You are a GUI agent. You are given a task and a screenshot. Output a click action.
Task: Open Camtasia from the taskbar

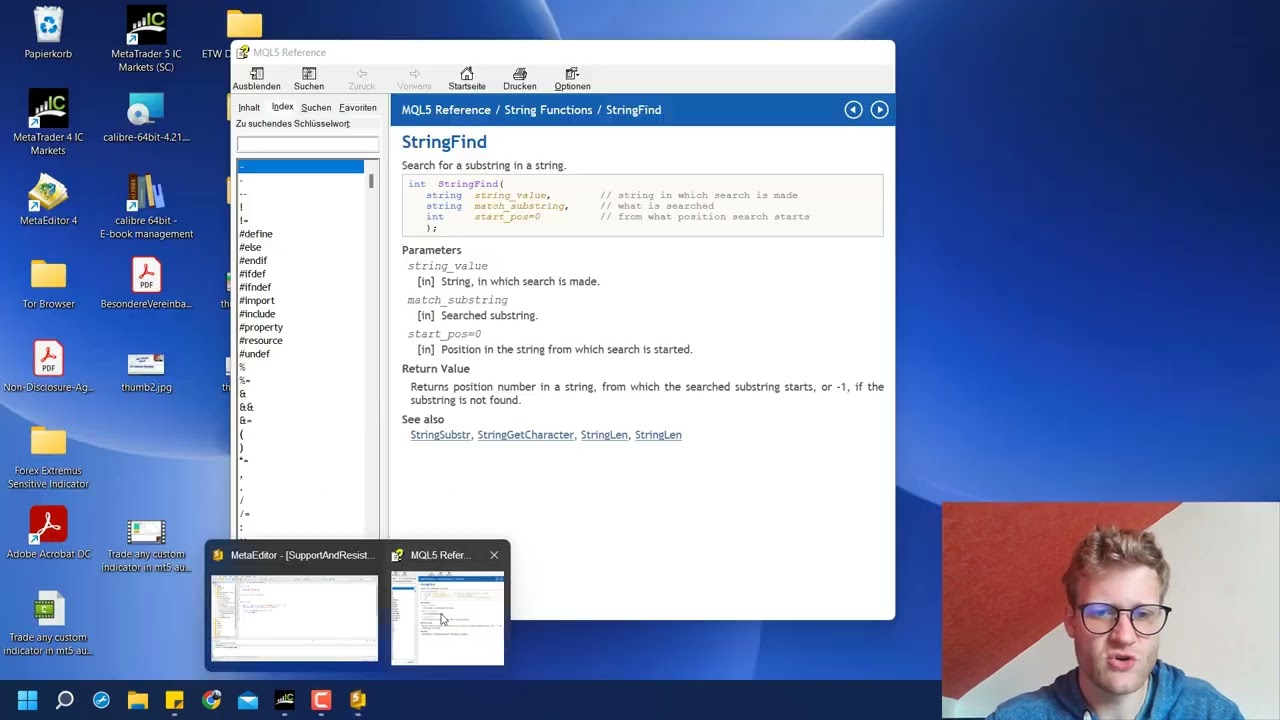pos(321,700)
